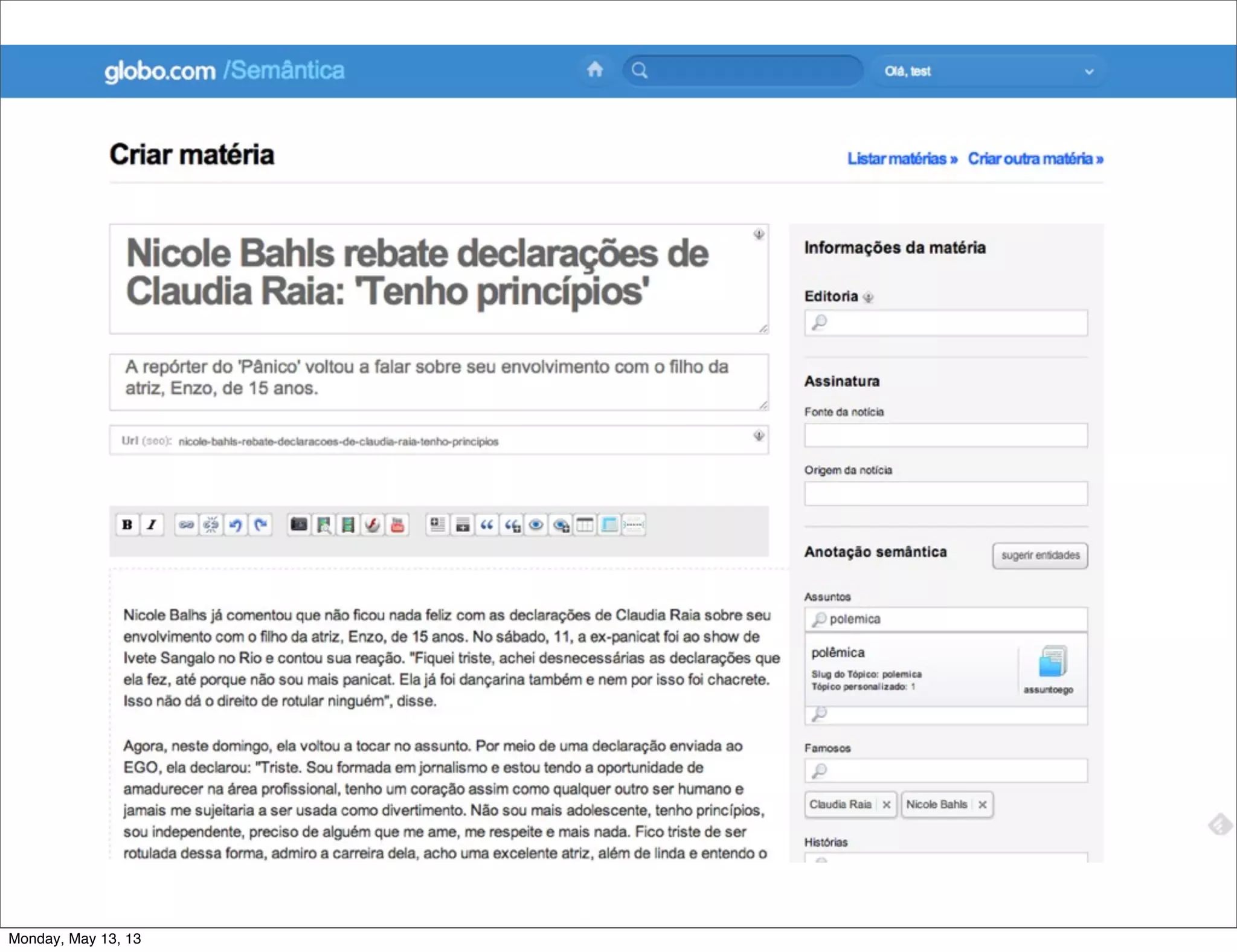
Task: Open the Listar matérias link
Action: coord(902,159)
